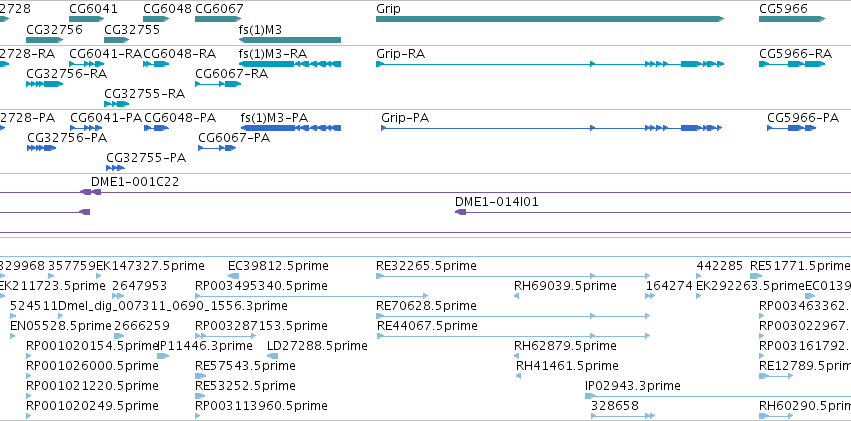Click the CG5966 gene glyph
851x421 pixels.
point(792,19)
